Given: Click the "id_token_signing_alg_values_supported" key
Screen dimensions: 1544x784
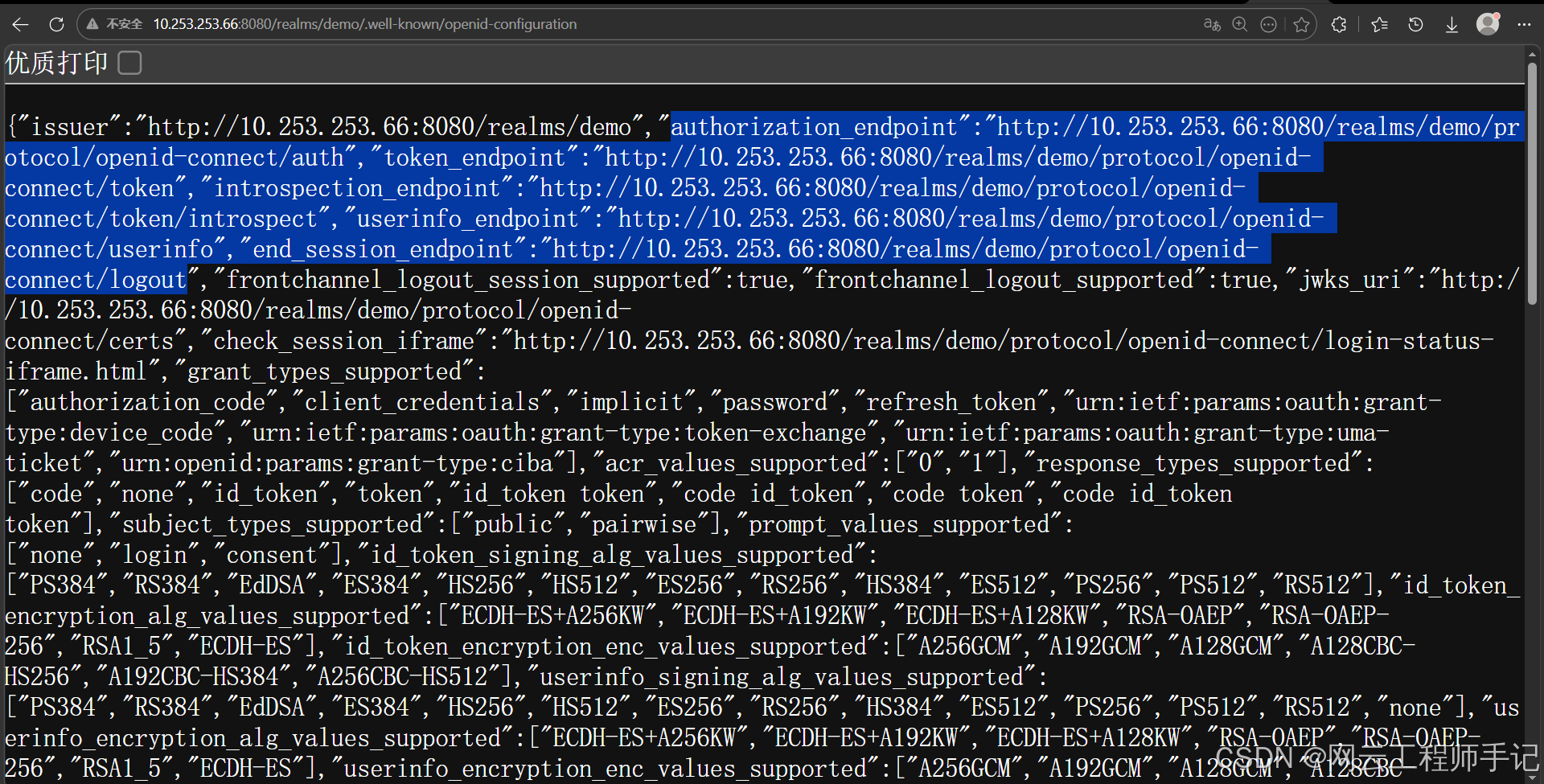Looking at the screenshot, I should (x=612, y=555).
